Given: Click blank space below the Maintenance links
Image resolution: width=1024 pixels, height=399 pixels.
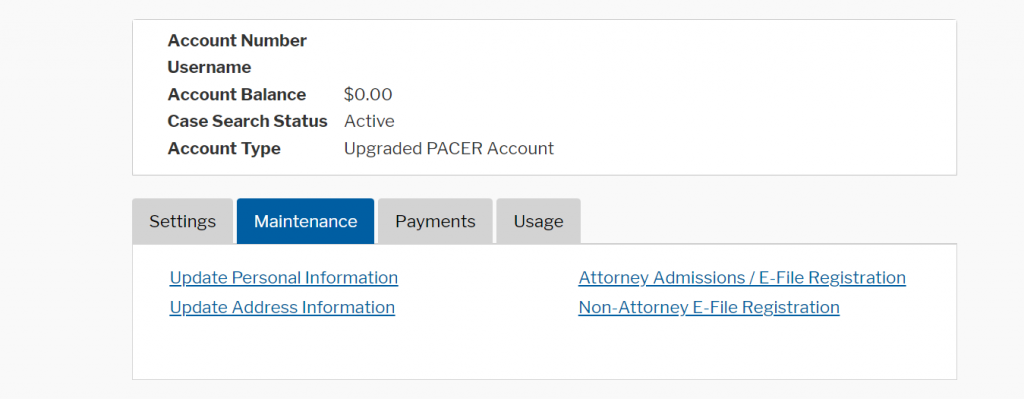Looking at the screenshot, I should [544, 349].
